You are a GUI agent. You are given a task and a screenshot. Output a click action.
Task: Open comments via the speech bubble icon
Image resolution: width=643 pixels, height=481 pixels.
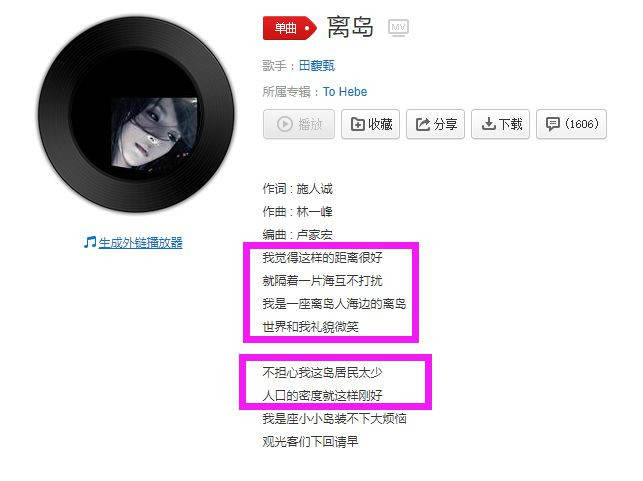pos(553,124)
